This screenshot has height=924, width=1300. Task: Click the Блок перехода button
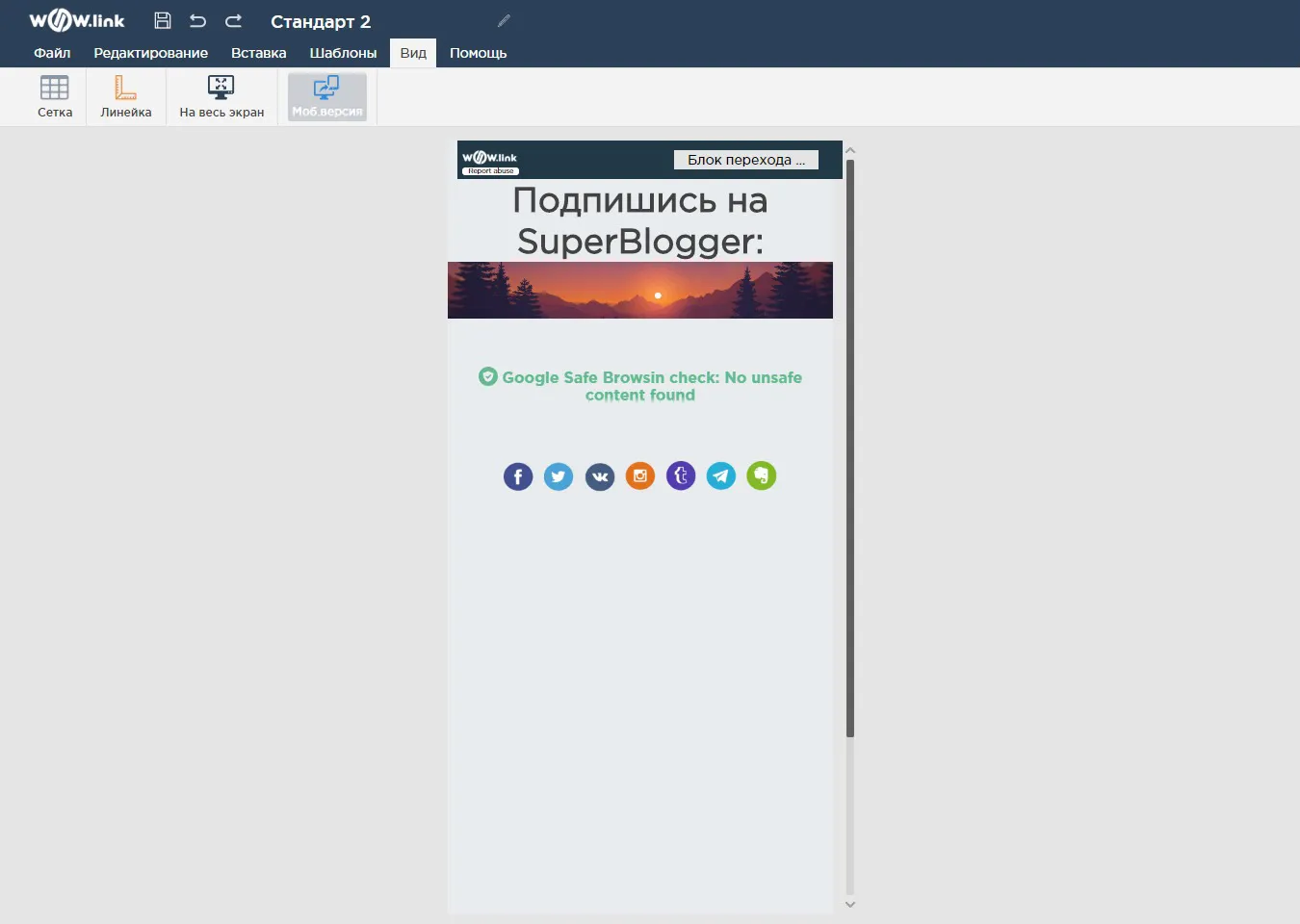point(746,160)
